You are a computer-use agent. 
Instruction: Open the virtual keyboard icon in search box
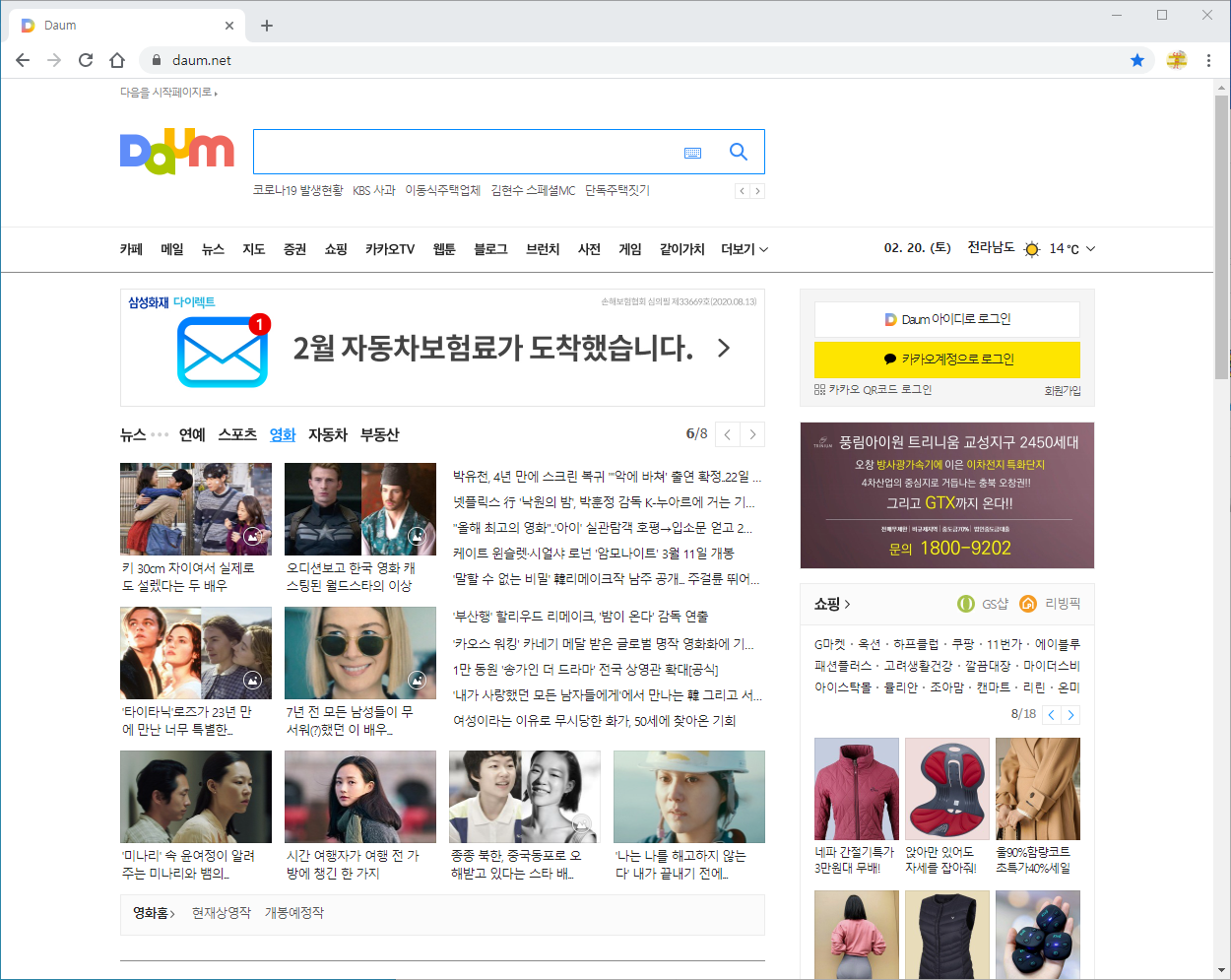pyautogui.click(x=692, y=153)
